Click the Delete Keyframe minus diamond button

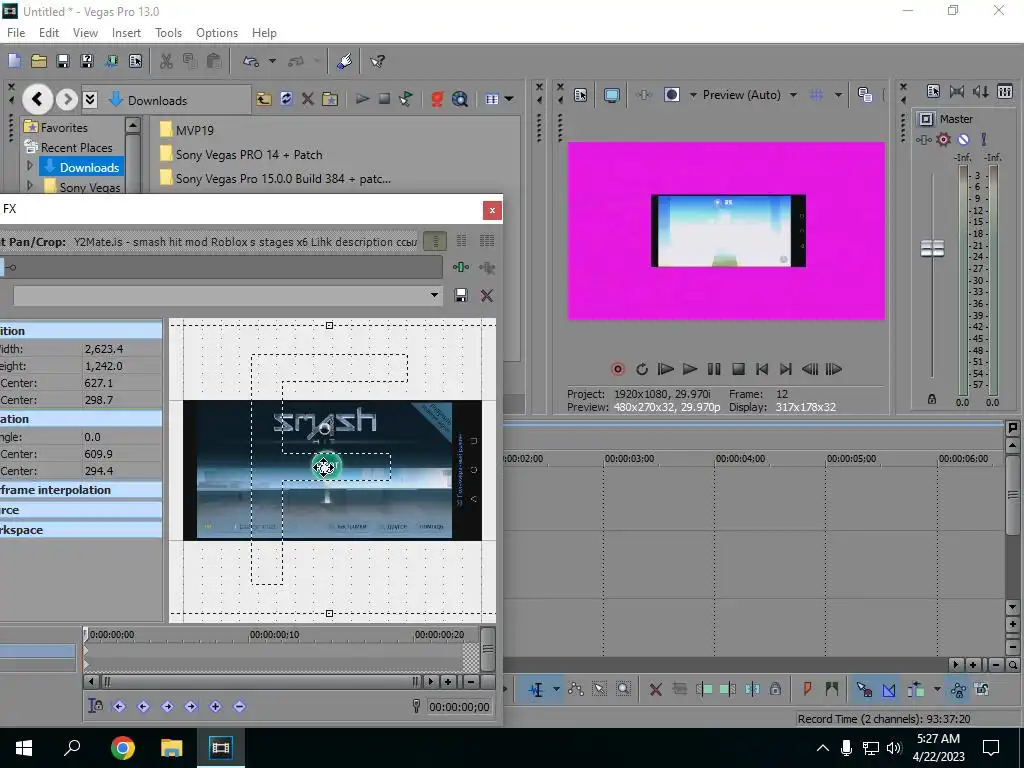pos(240,706)
